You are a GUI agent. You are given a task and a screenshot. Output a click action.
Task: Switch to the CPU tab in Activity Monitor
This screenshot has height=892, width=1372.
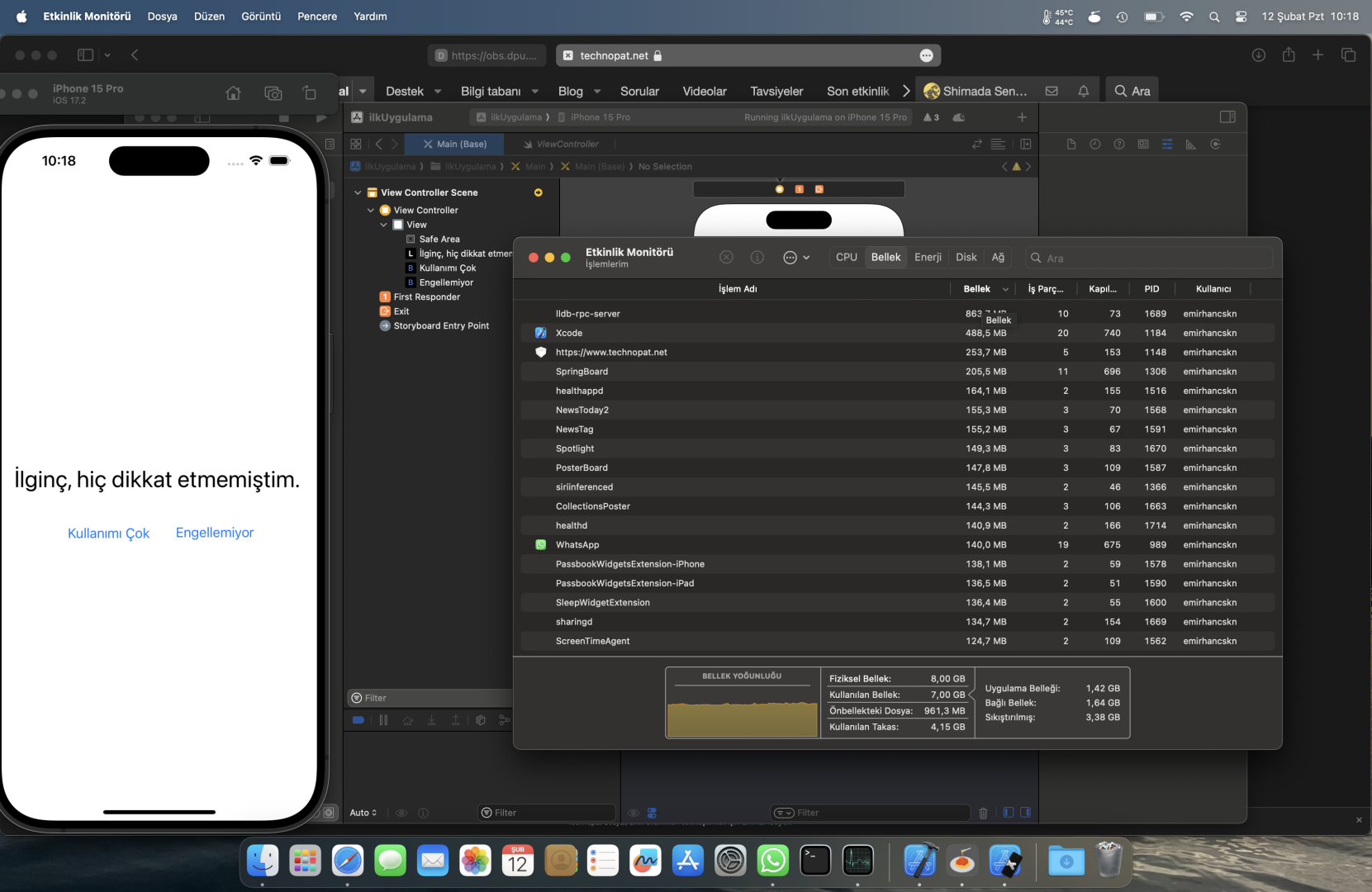pos(847,258)
